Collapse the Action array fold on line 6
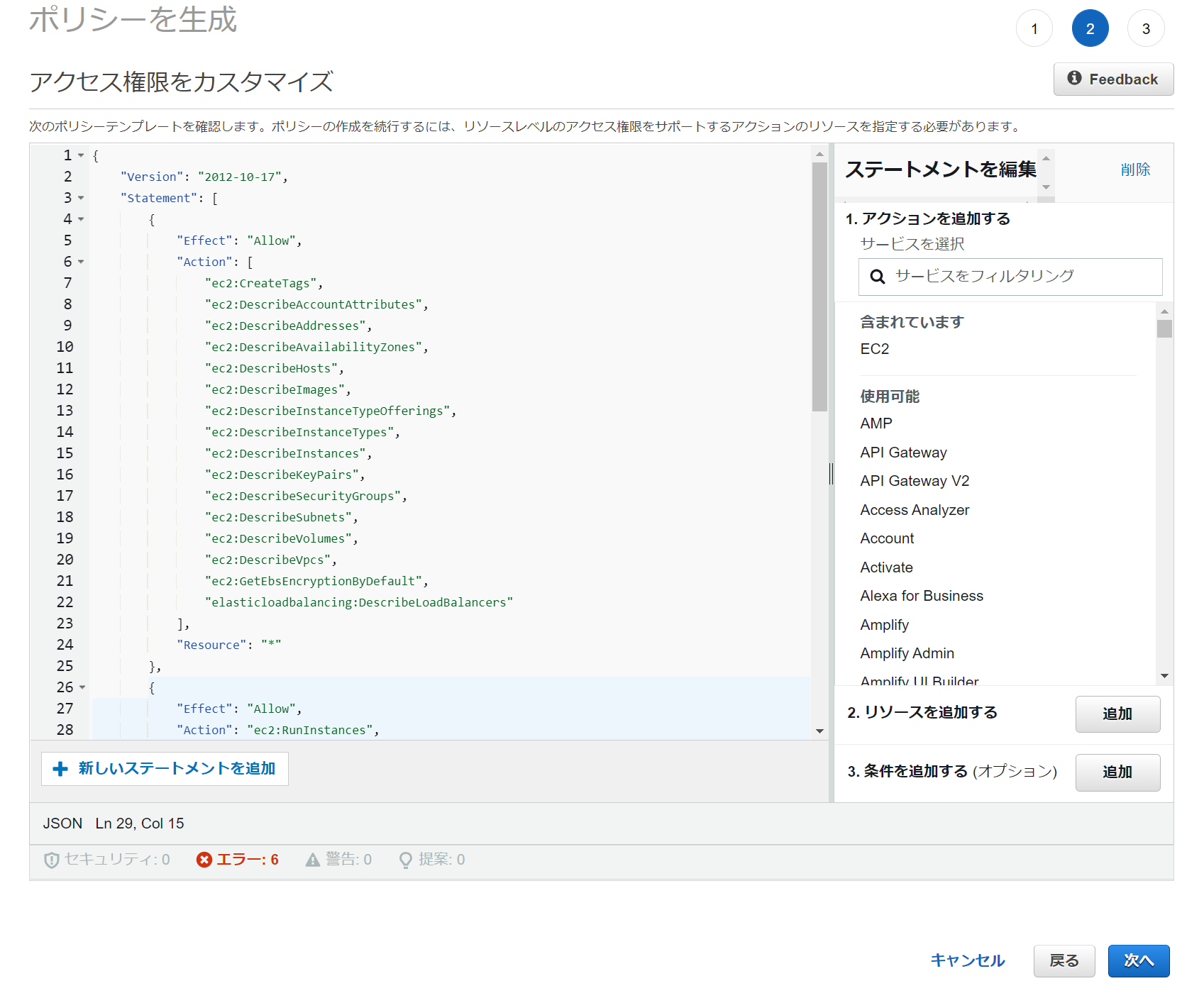 click(81, 262)
